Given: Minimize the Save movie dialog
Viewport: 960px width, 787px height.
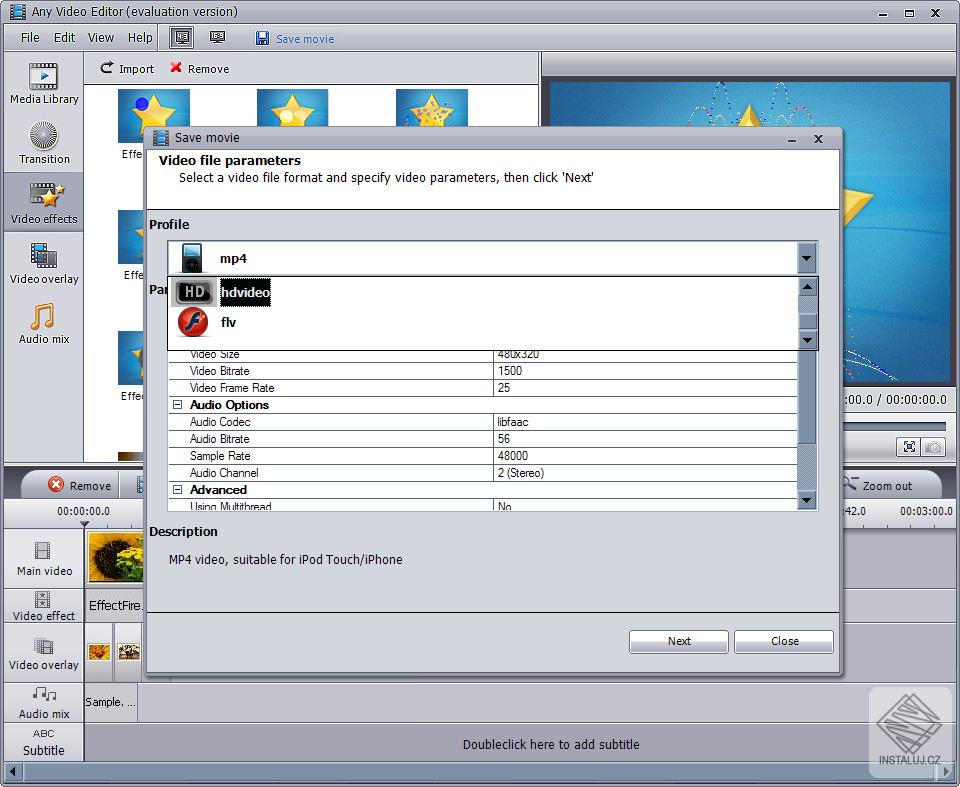Looking at the screenshot, I should [792, 140].
